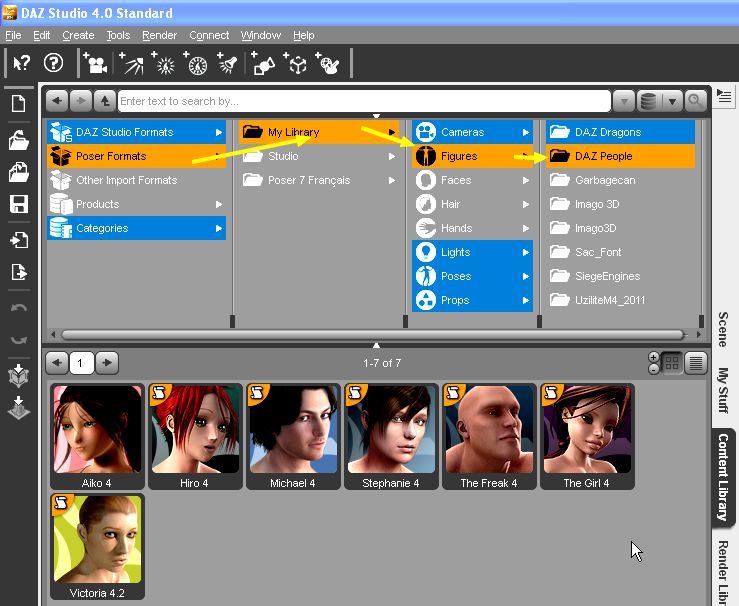Click the upper cube-with-arrow sidebar icon
739x606 pixels.
click(x=18, y=375)
